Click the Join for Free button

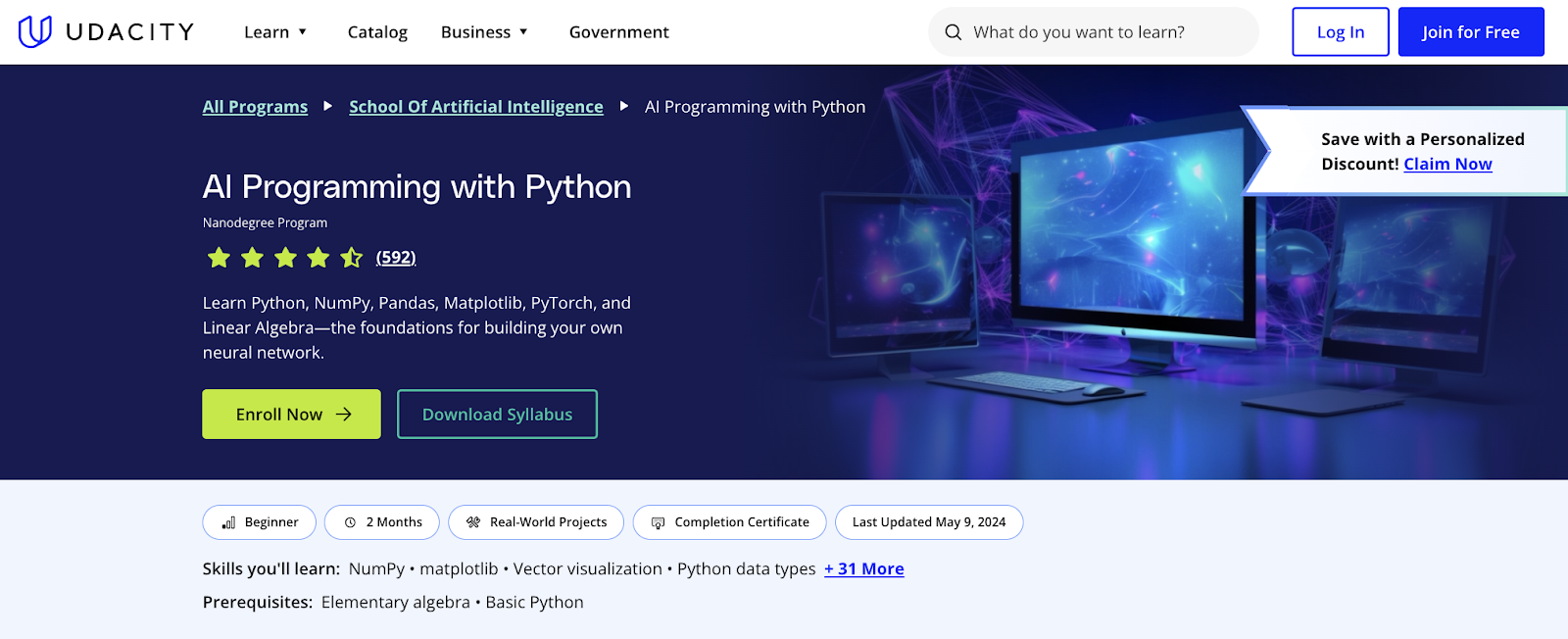1470,32
